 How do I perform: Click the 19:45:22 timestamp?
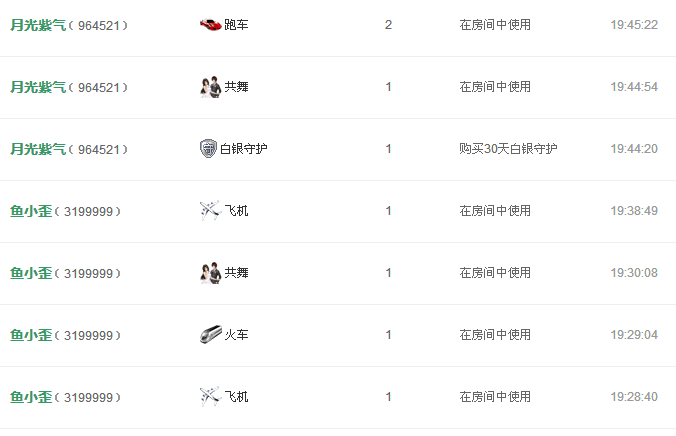pos(634,25)
